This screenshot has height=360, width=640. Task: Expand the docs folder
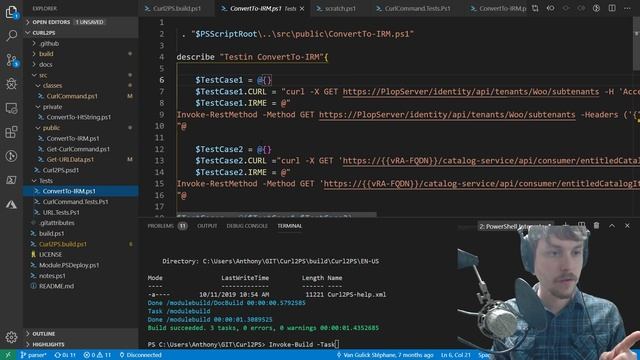click(x=81, y=64)
